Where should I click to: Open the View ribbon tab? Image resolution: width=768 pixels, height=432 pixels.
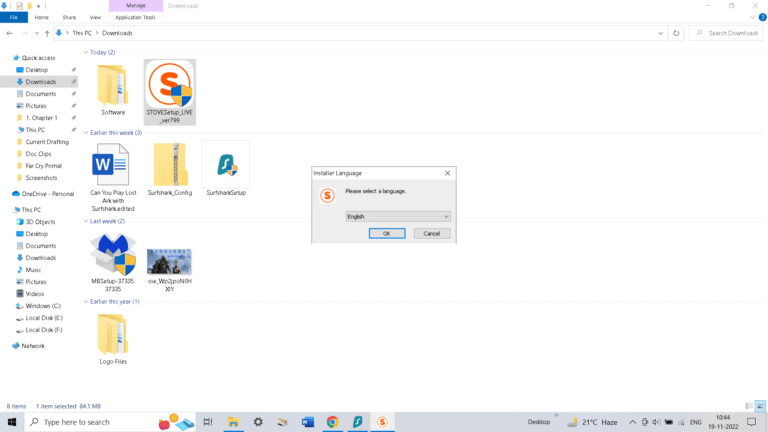pyautogui.click(x=95, y=17)
